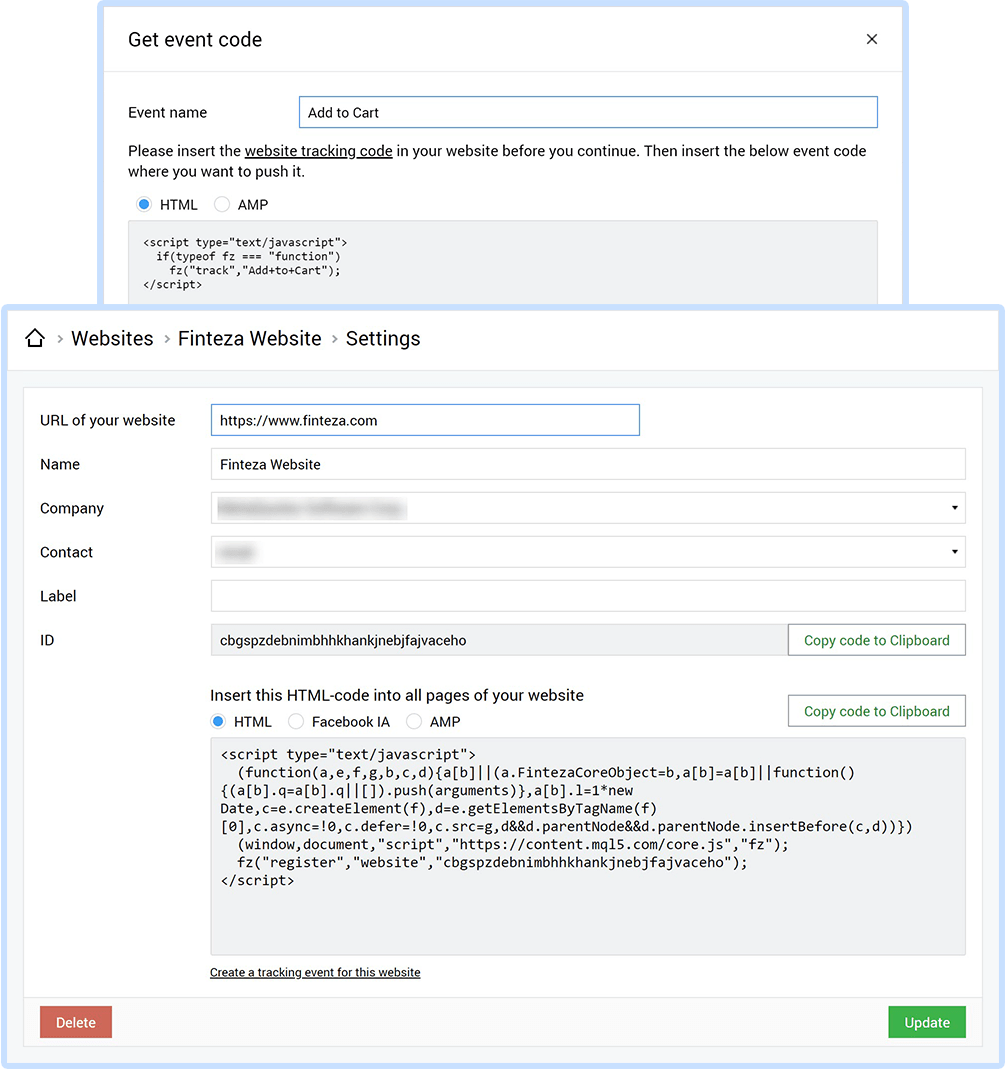Open the Company dropdown
Viewport: 1006px width, 1069px height.
click(x=588, y=508)
